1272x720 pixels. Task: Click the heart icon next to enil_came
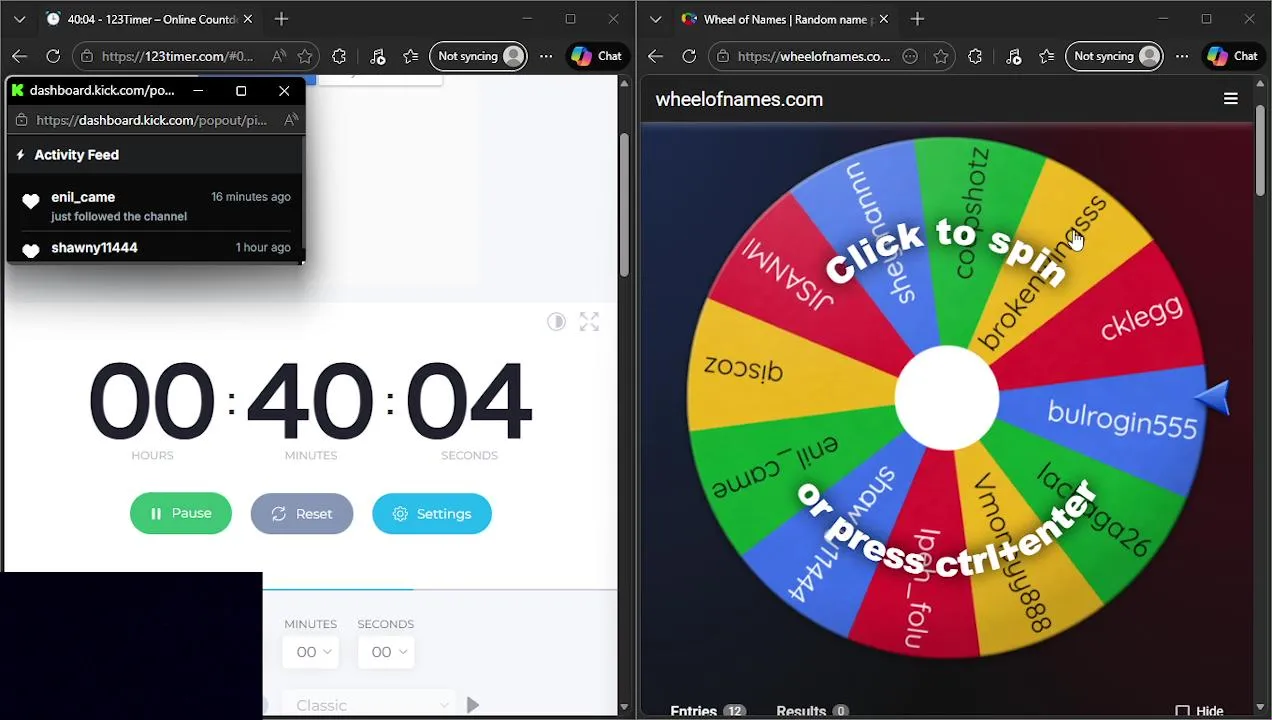point(31,202)
